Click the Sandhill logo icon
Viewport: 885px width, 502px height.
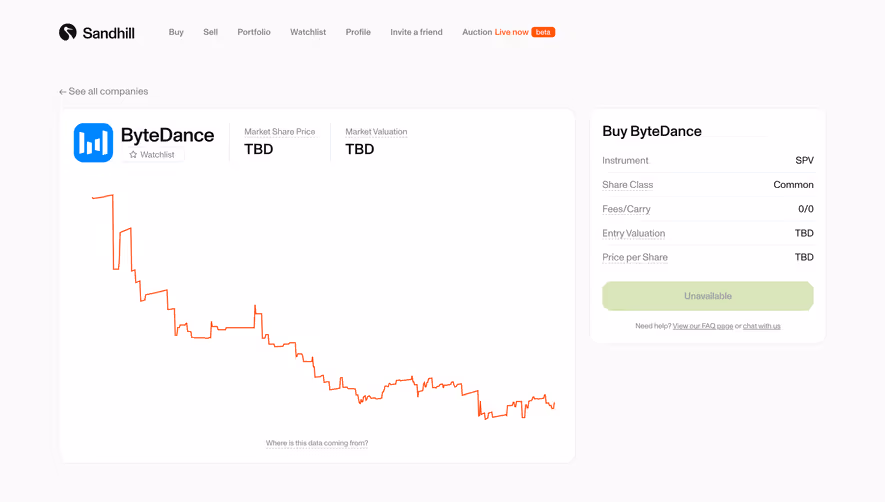pos(68,32)
